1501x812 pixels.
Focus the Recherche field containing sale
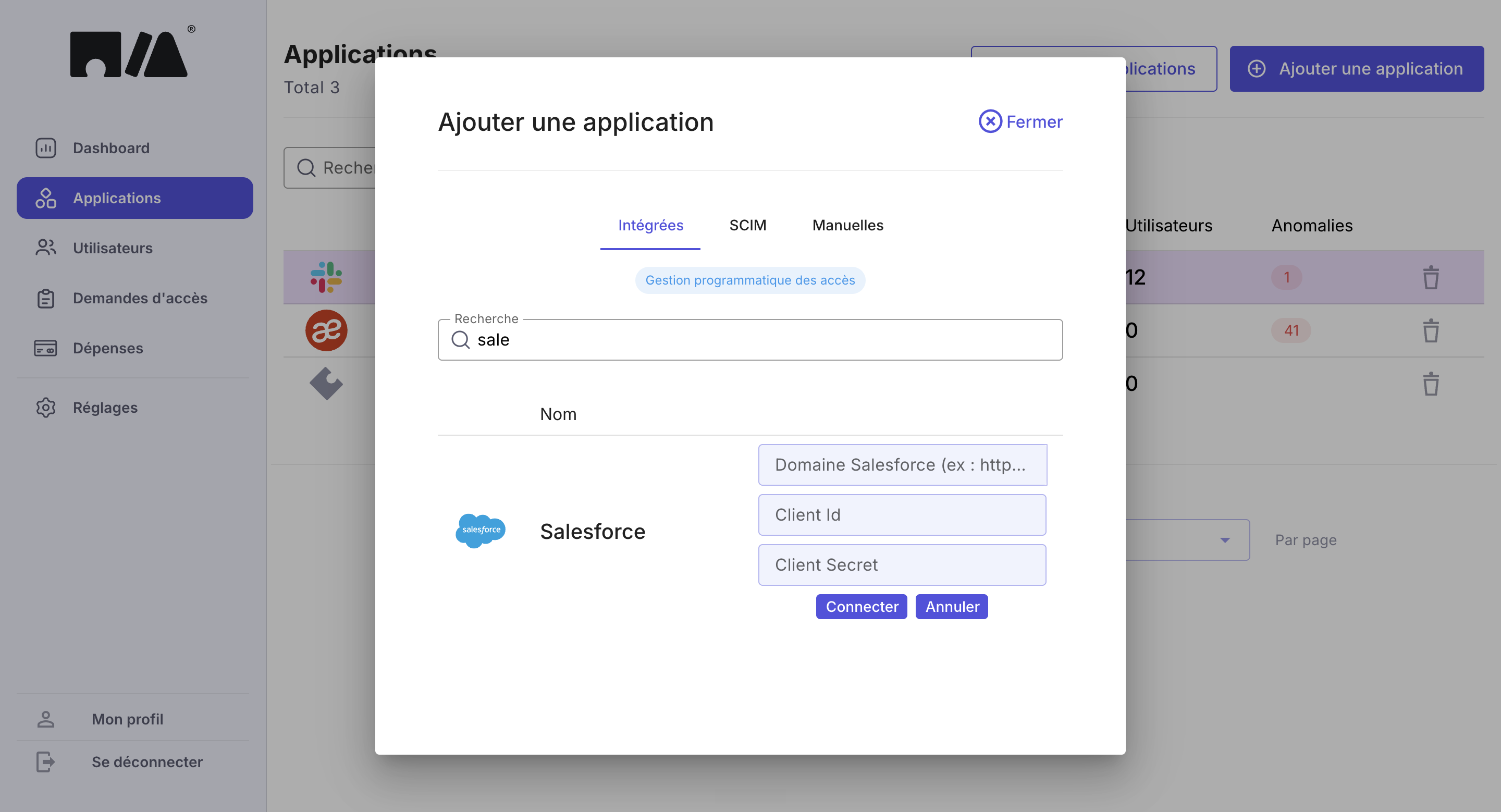tap(750, 340)
